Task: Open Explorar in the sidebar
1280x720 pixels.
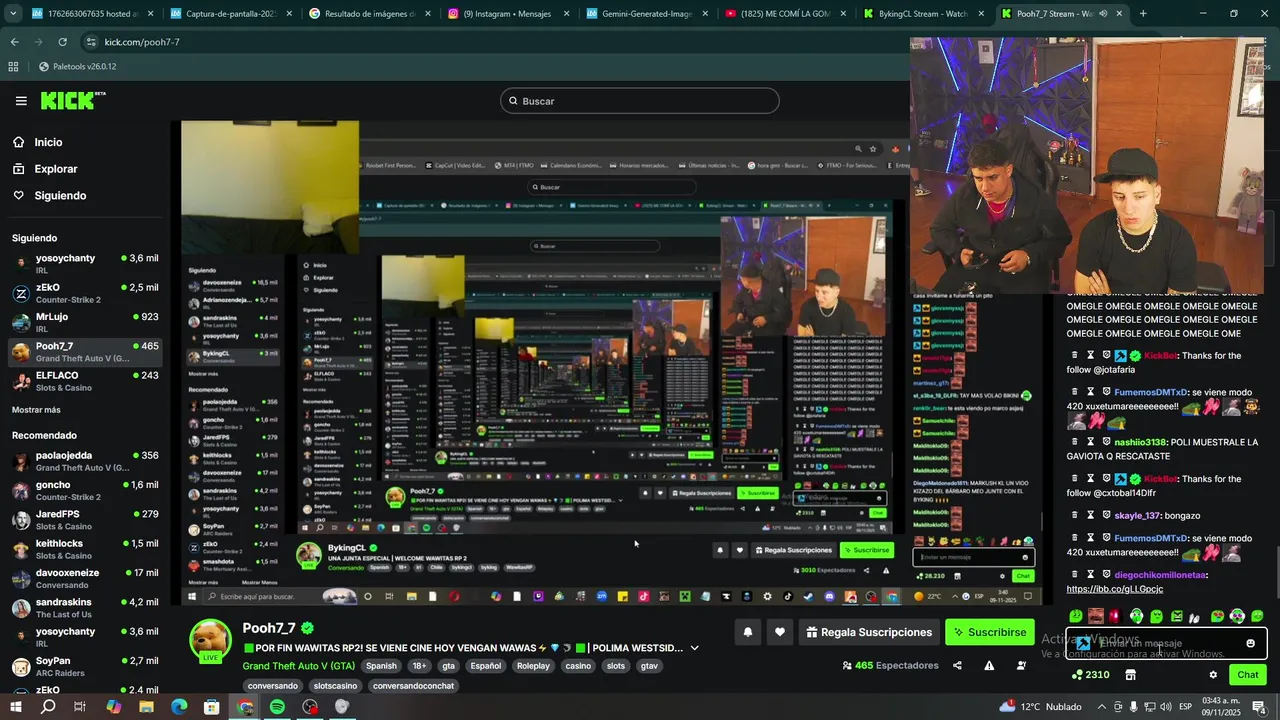Action: pos(55,169)
